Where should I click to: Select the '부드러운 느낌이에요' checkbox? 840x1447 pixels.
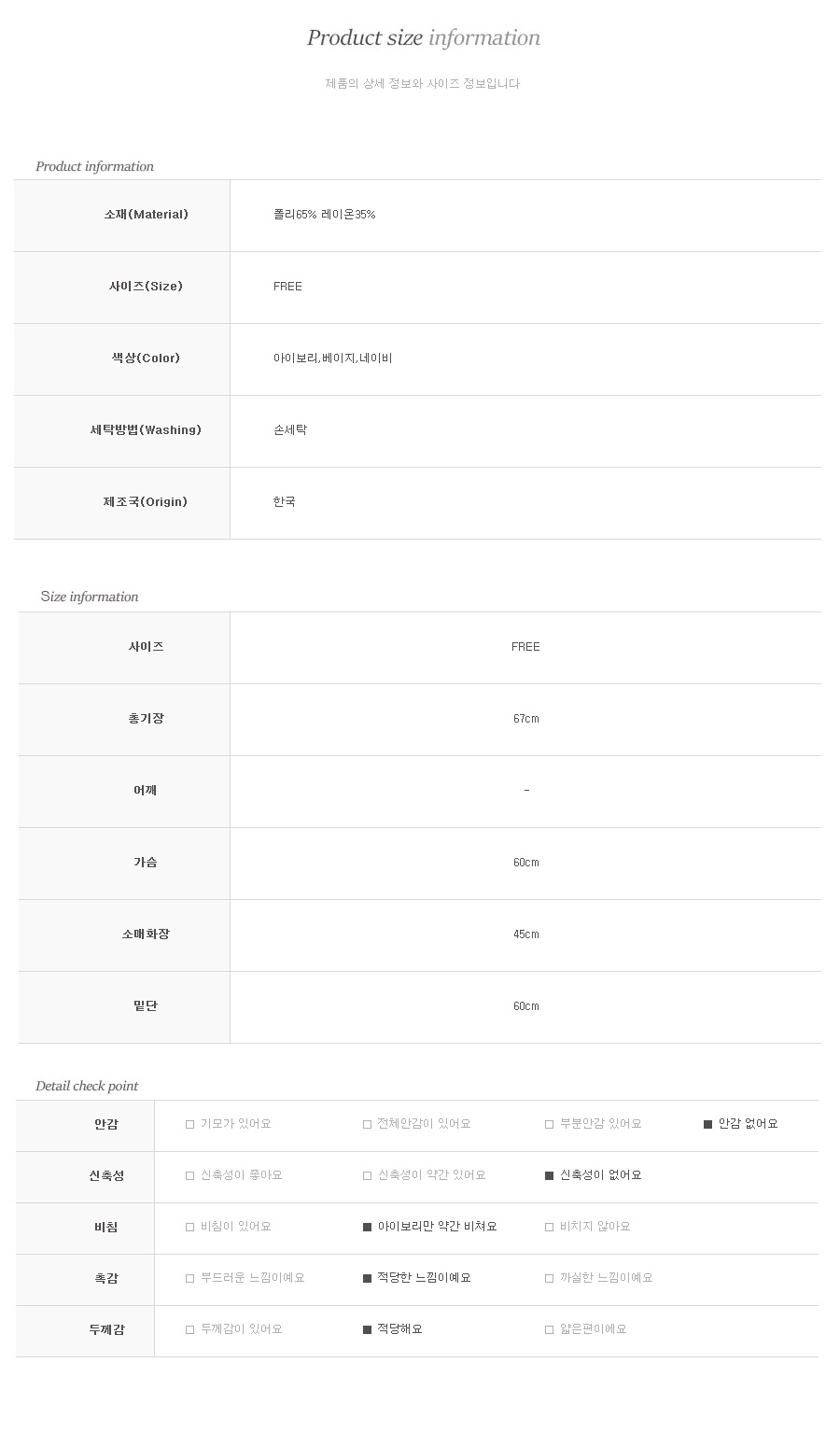coord(190,1278)
